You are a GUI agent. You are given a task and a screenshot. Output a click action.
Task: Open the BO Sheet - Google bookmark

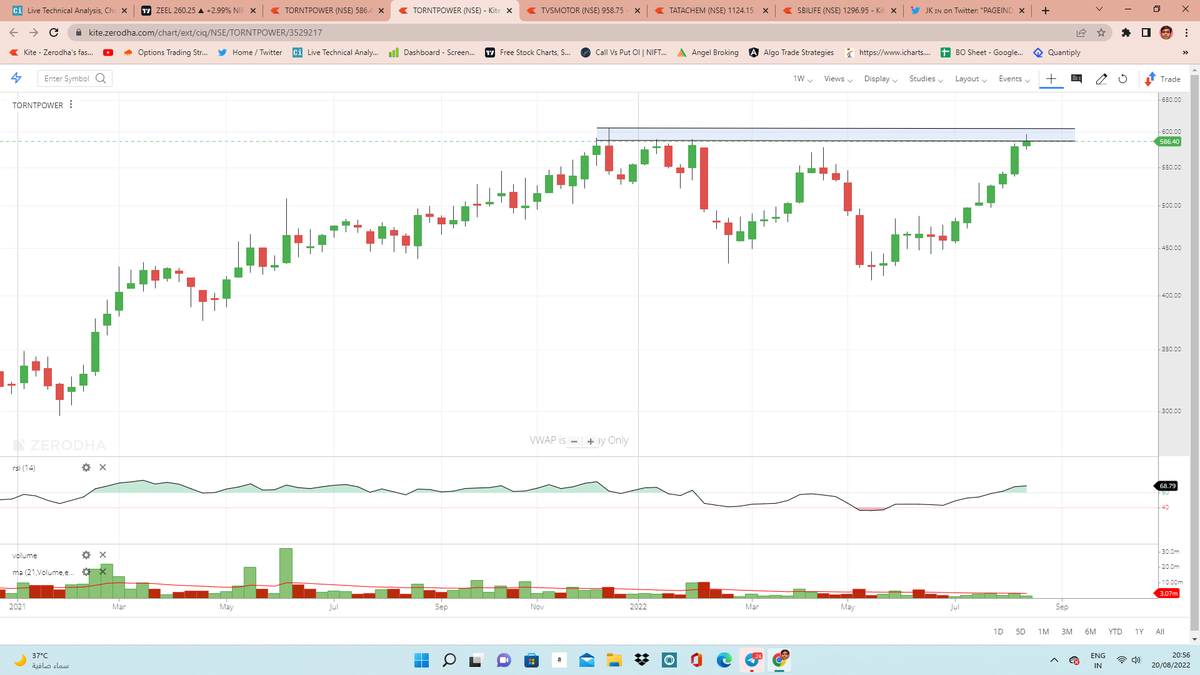[983, 52]
